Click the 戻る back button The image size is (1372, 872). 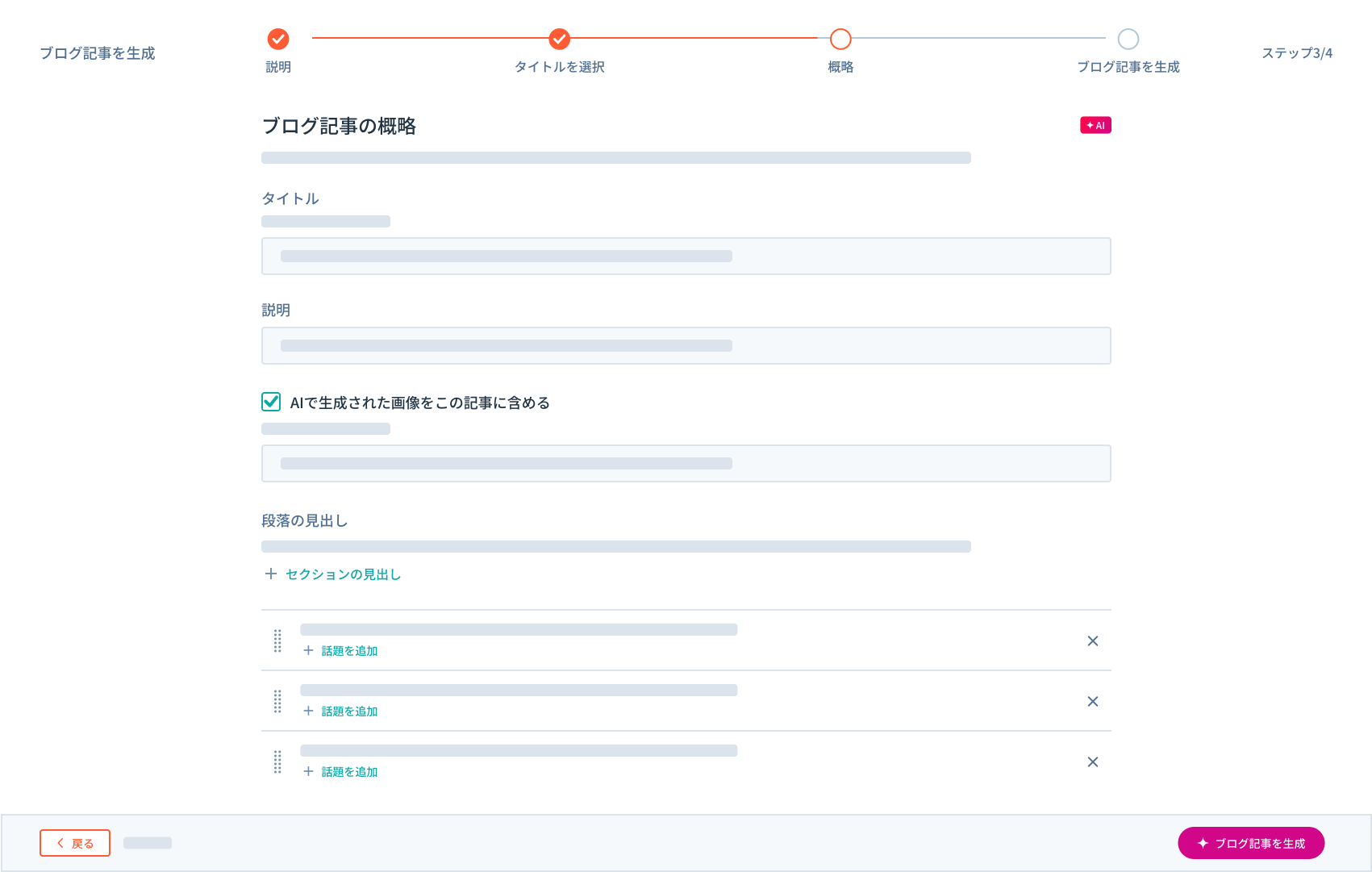[75, 843]
